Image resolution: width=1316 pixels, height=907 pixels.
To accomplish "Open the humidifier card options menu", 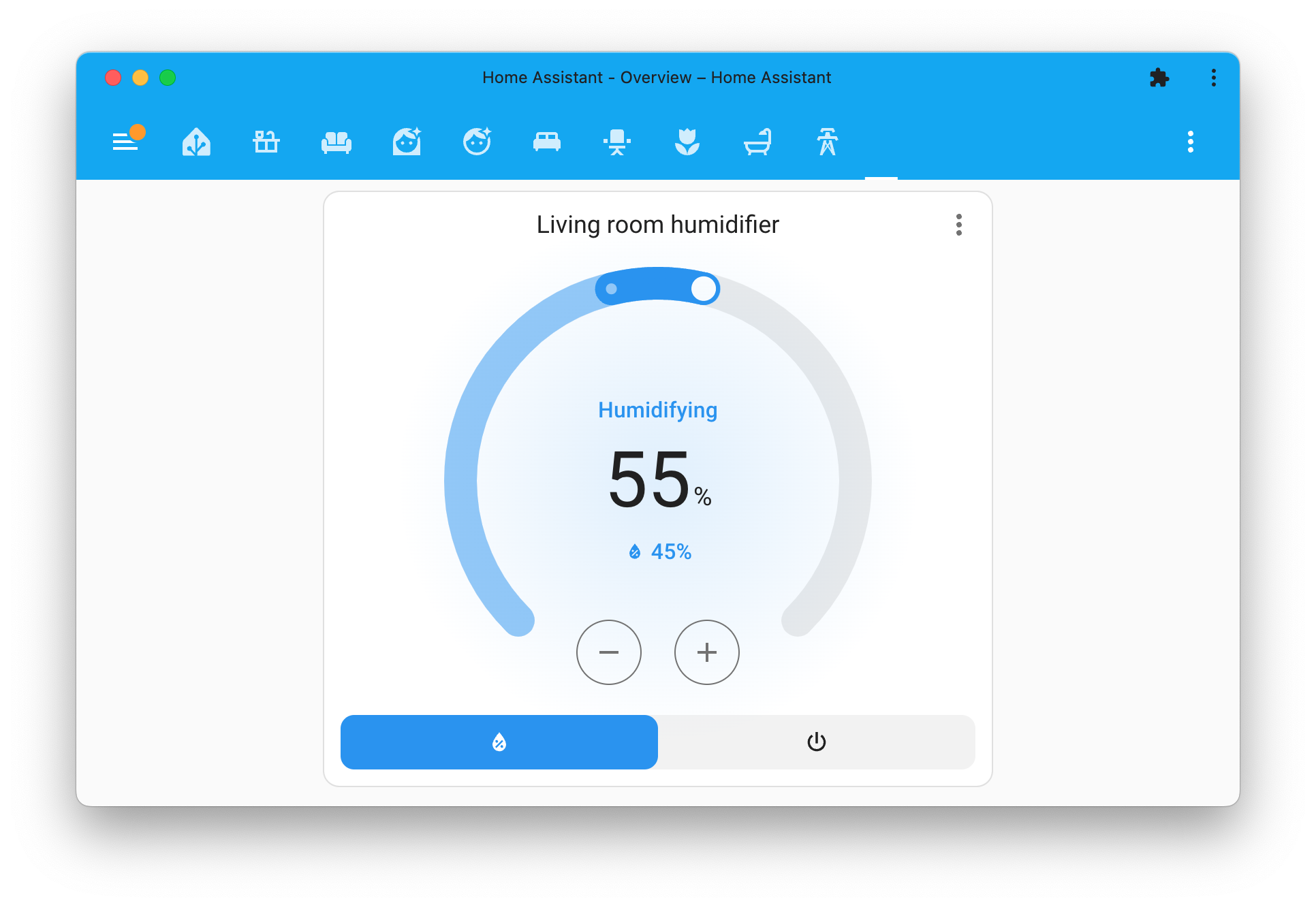I will (x=959, y=225).
